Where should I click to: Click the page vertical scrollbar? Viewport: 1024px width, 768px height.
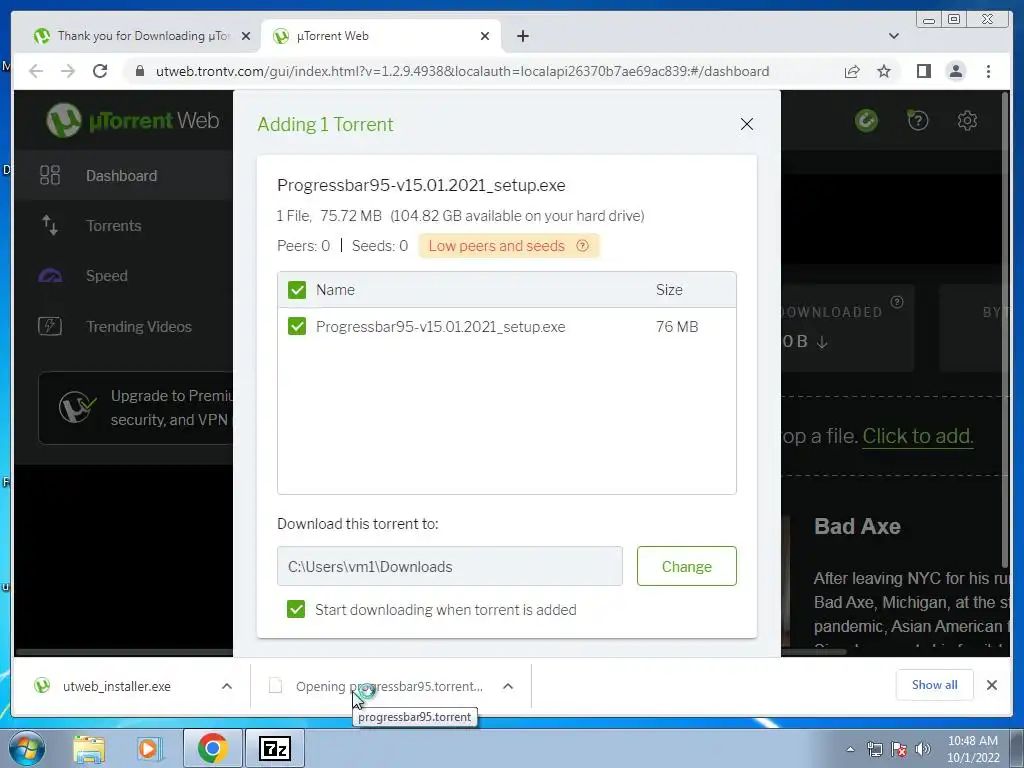point(1005,329)
